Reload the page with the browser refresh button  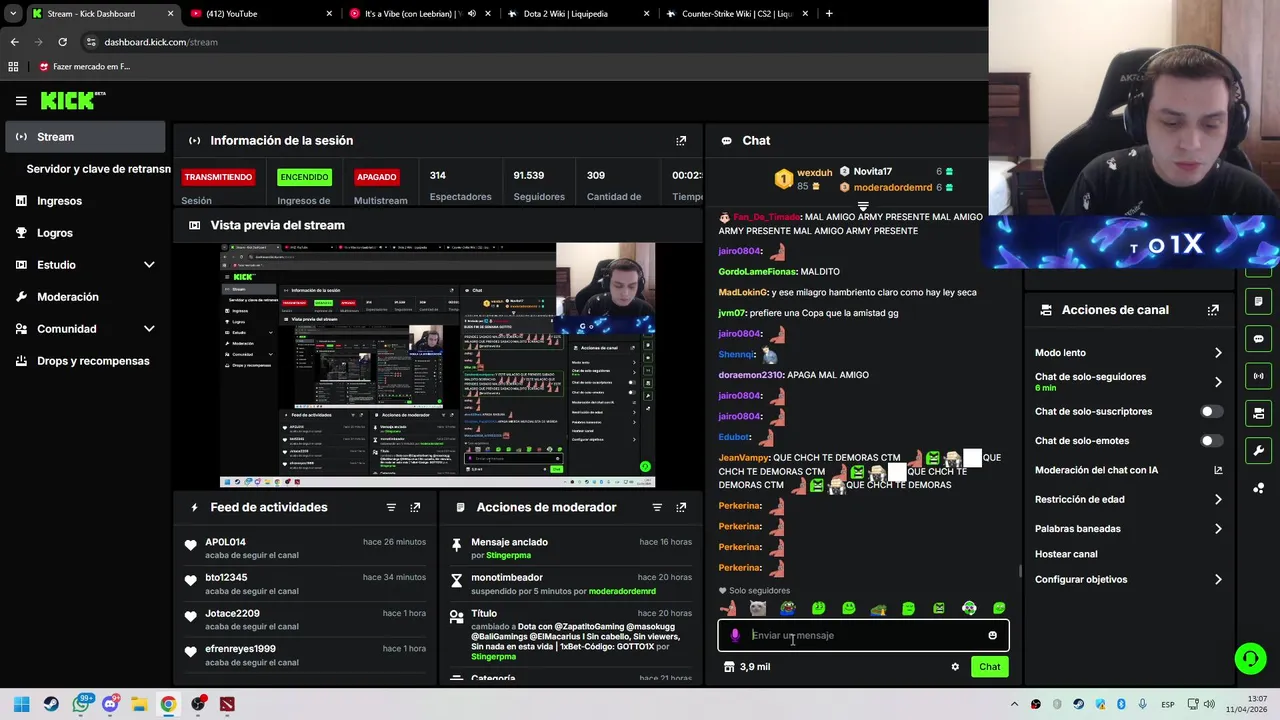coord(62,42)
